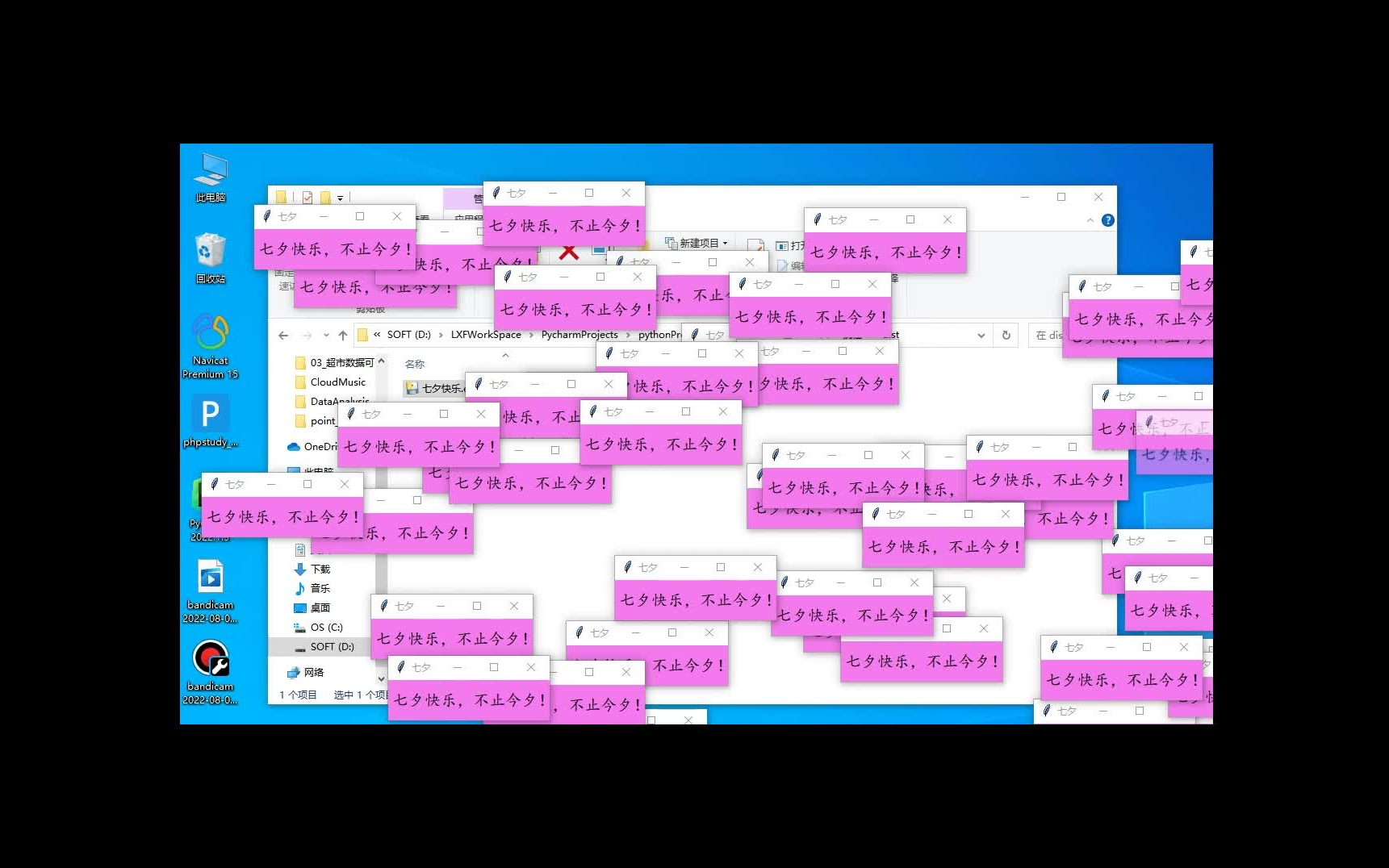Screen dimensions: 1389x868
Task: Expand the chevron after SOFT (D:) breadcrumb
Action: coord(441,335)
